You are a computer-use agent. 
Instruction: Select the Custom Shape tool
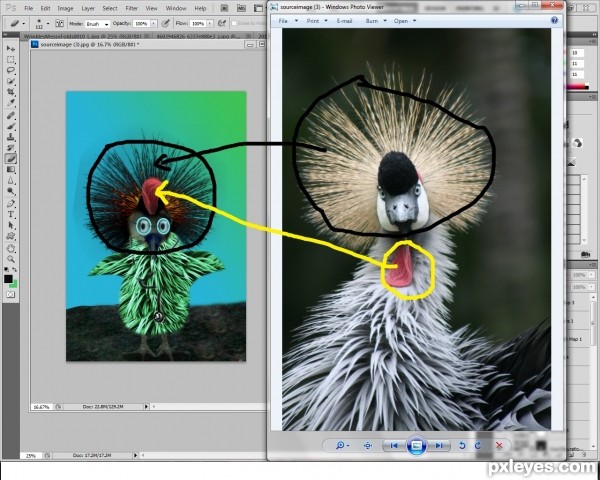(11, 236)
